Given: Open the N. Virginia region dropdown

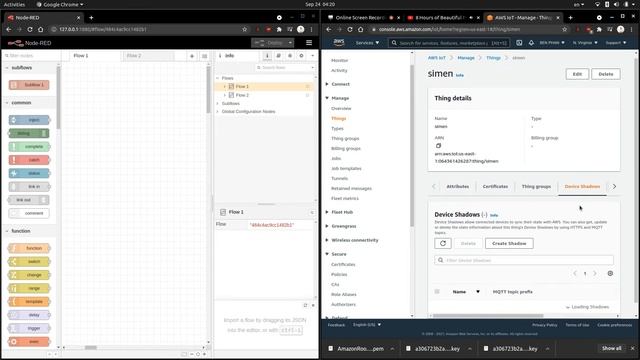Looking at the screenshot, I should pos(585,43).
